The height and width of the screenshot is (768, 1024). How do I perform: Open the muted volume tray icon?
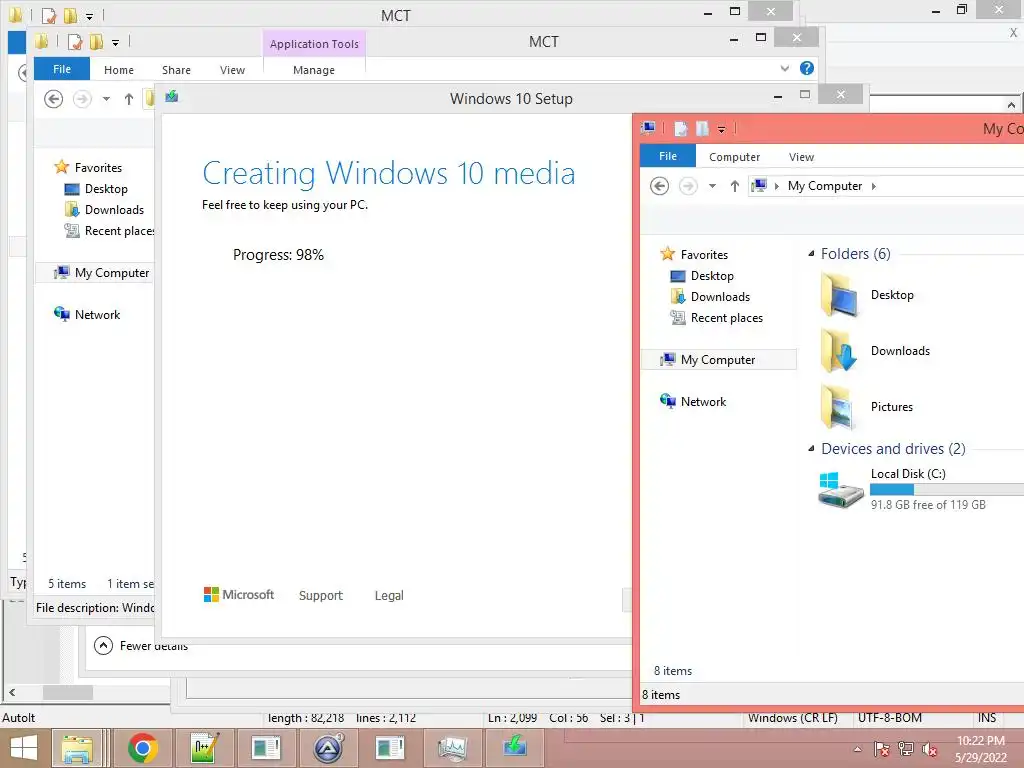pos(929,749)
